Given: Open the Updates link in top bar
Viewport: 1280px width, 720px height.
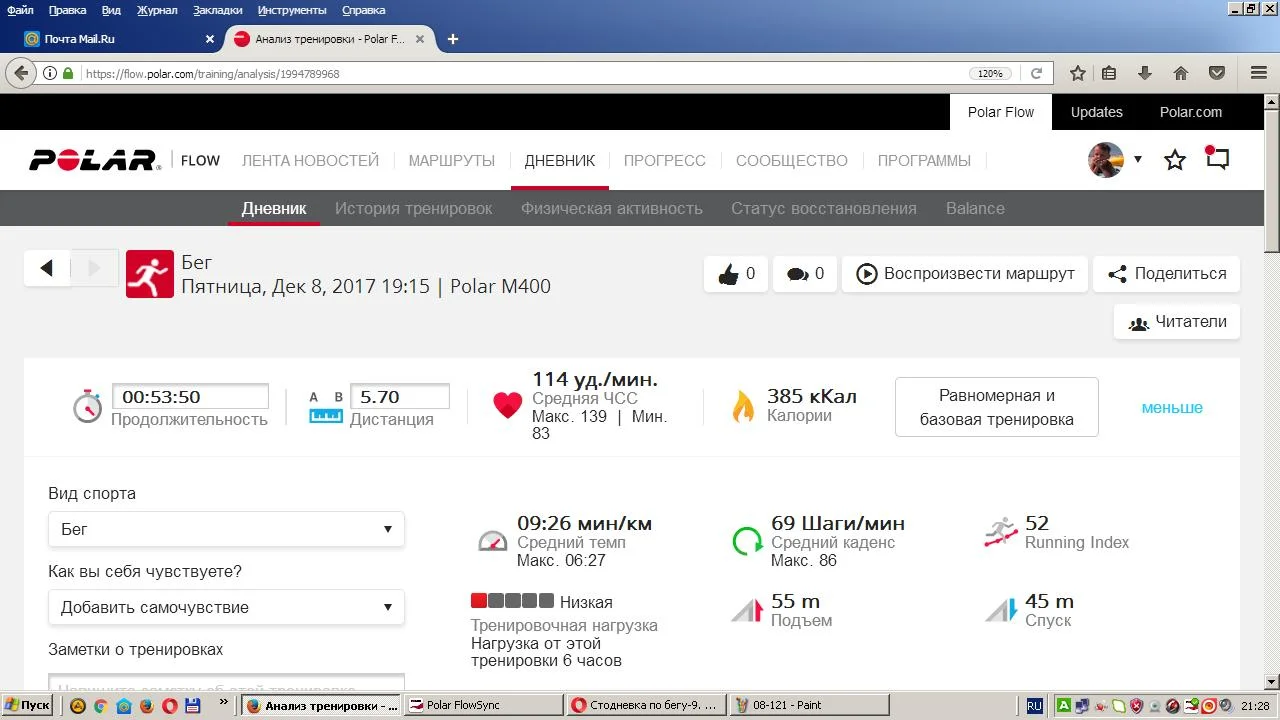Looking at the screenshot, I should click(1097, 112).
